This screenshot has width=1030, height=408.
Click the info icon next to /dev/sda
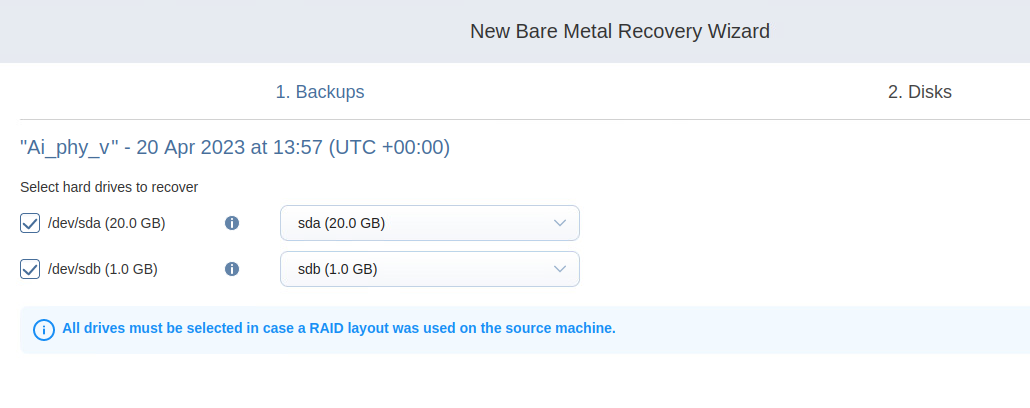(x=232, y=223)
